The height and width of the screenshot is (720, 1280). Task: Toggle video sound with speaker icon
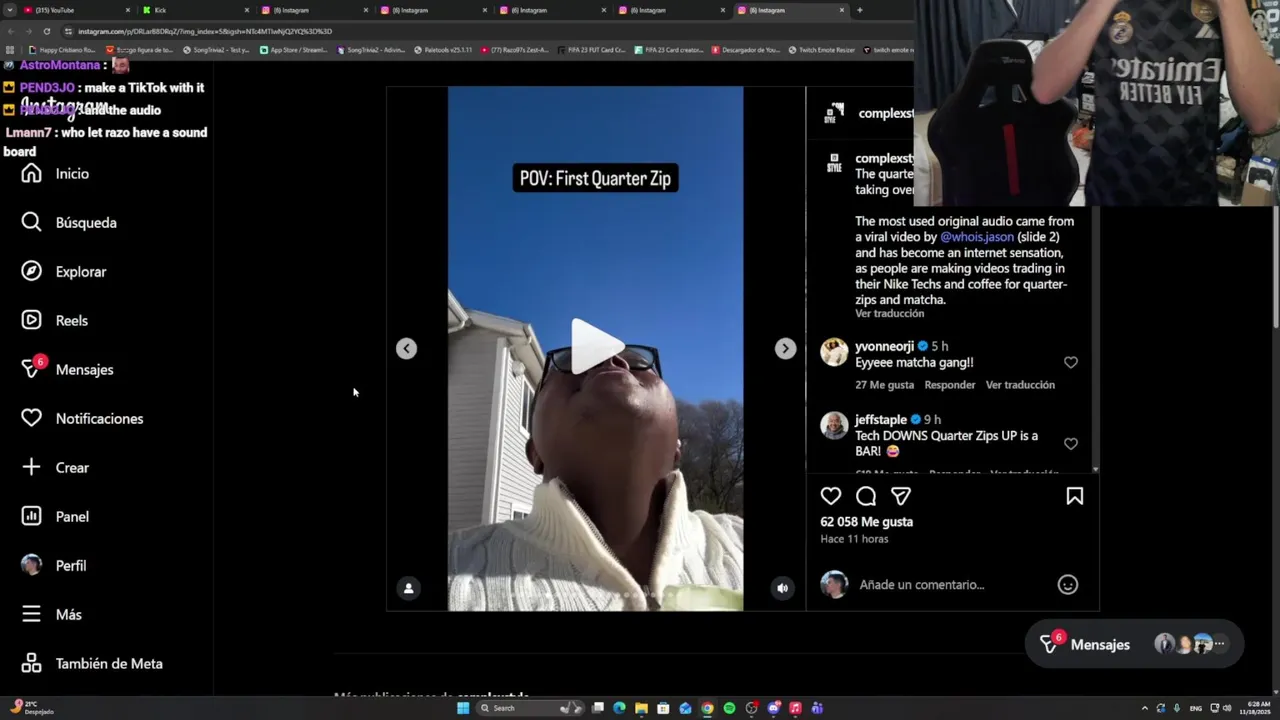tap(783, 588)
